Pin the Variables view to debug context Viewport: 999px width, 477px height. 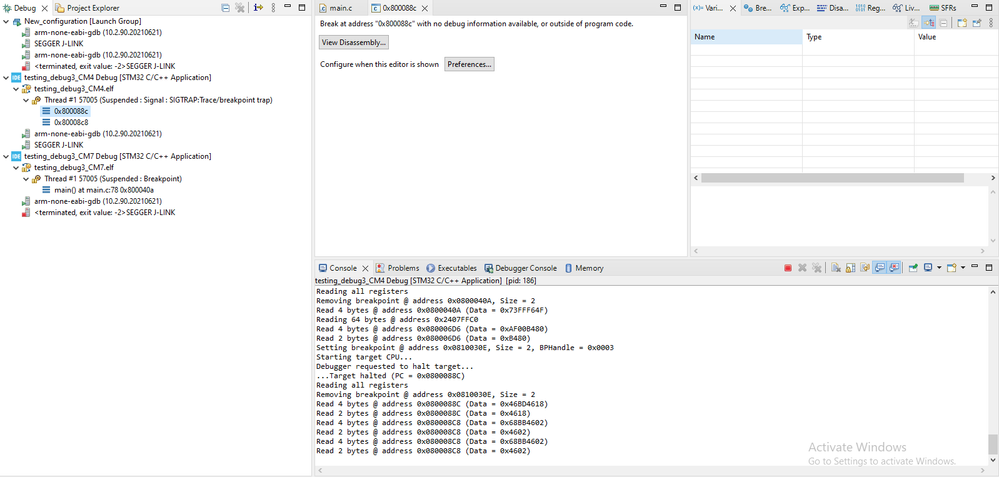click(x=977, y=23)
